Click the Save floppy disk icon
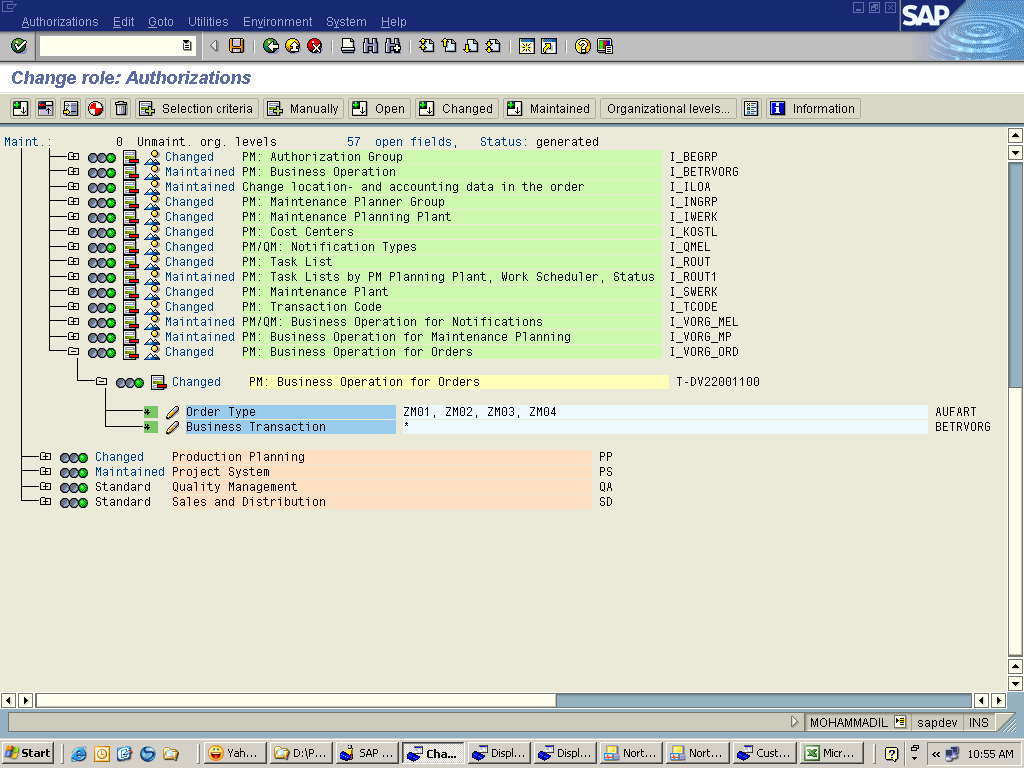This screenshot has width=1024, height=768. tap(236, 46)
